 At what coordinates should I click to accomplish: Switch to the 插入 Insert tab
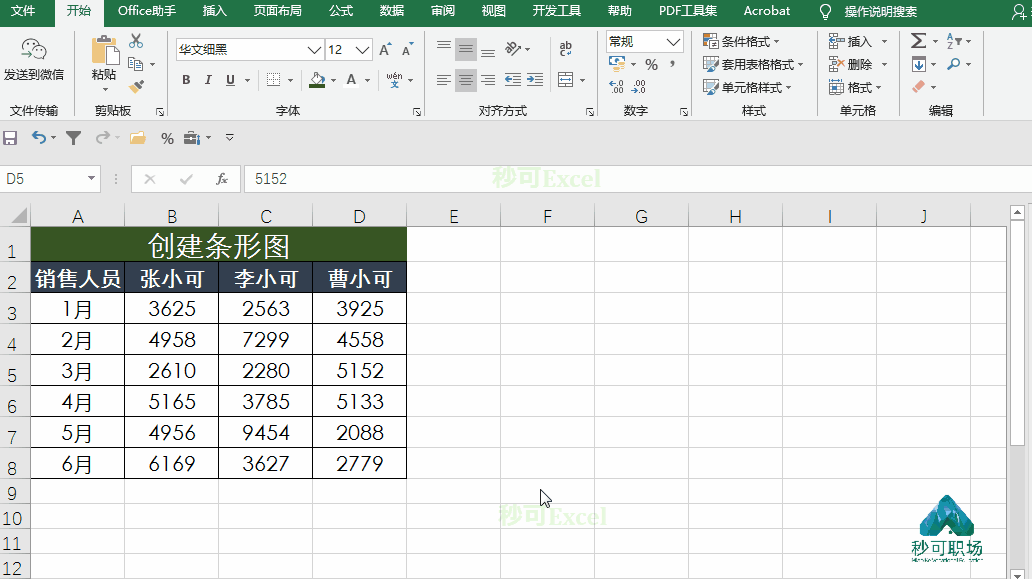coord(215,11)
